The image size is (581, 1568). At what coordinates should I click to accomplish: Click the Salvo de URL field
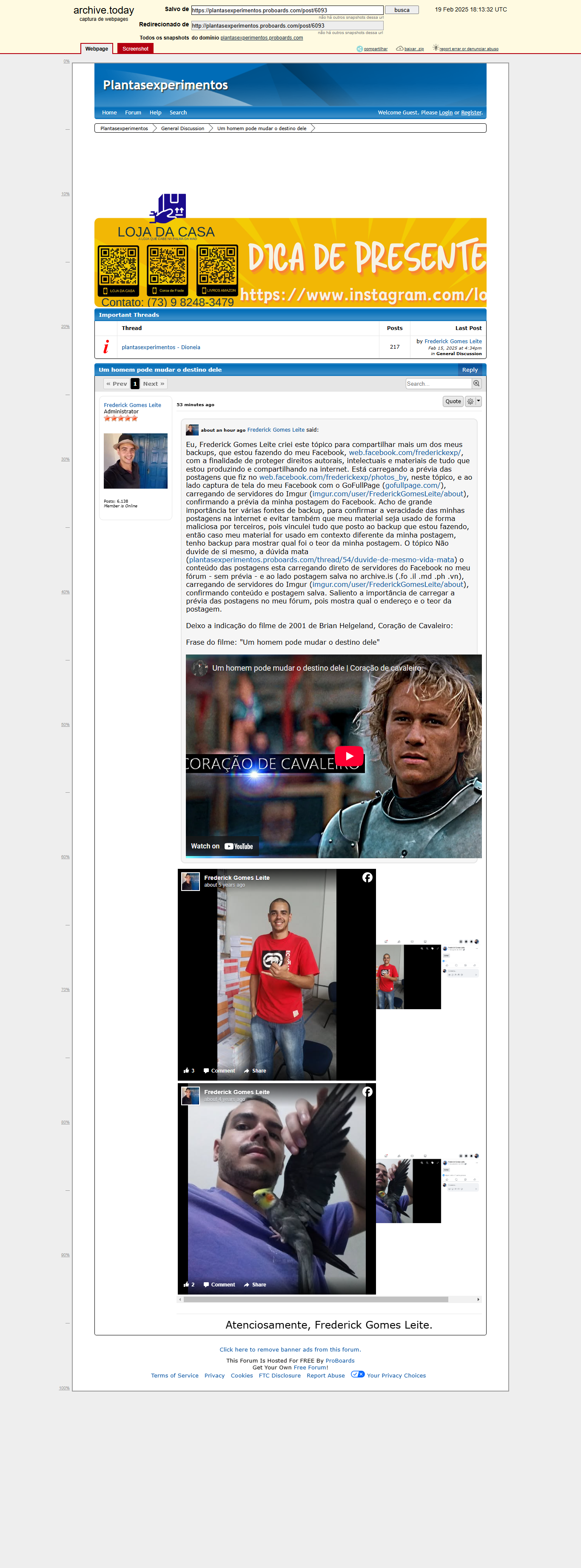[x=288, y=10]
